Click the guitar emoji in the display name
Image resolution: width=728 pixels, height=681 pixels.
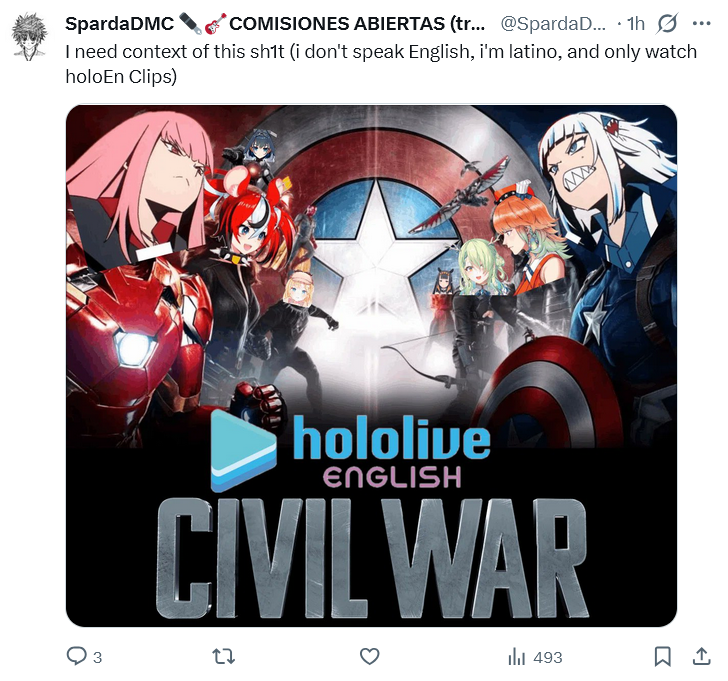[215, 24]
